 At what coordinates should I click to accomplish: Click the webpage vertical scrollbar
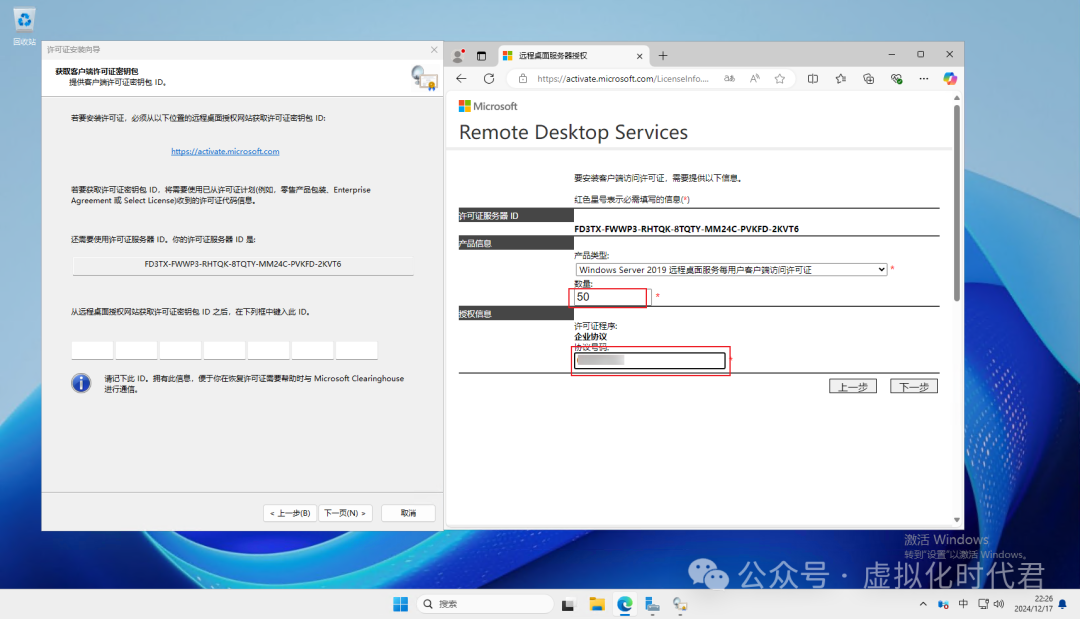(x=956, y=200)
